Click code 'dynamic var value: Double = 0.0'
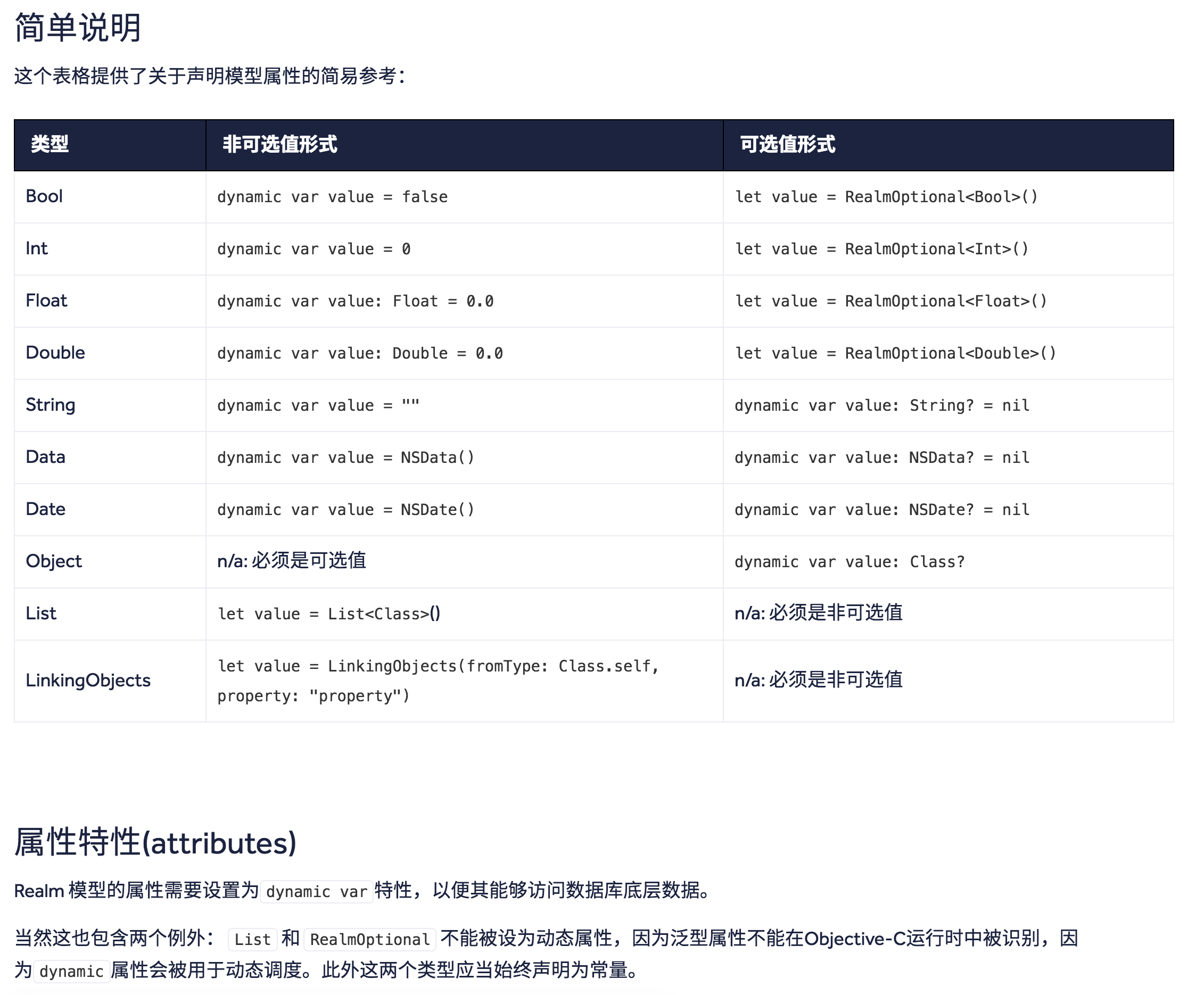This screenshot has height=995, width=1204. click(x=360, y=354)
